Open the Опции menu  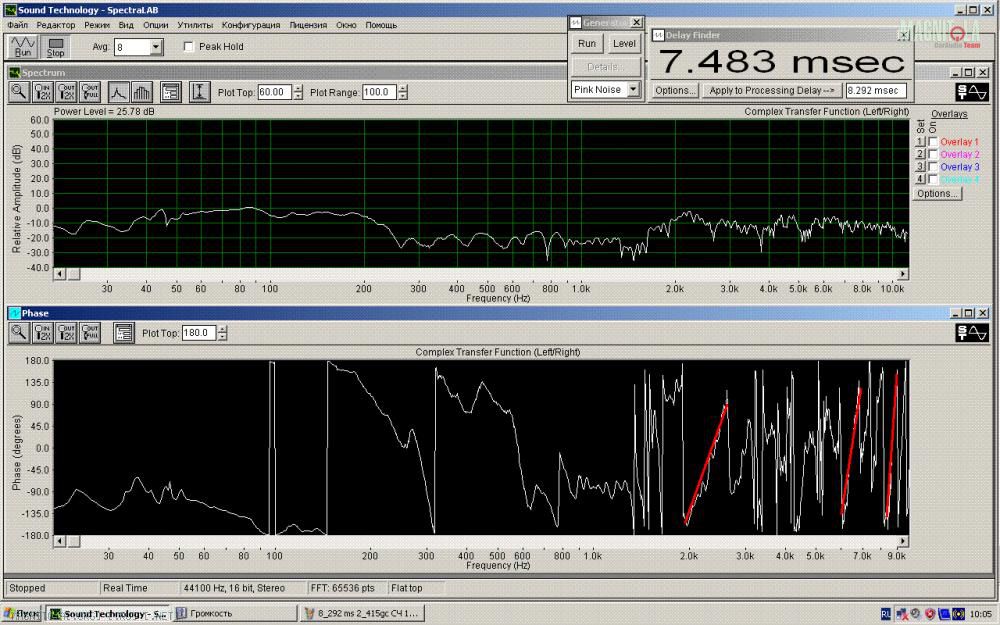(156, 25)
